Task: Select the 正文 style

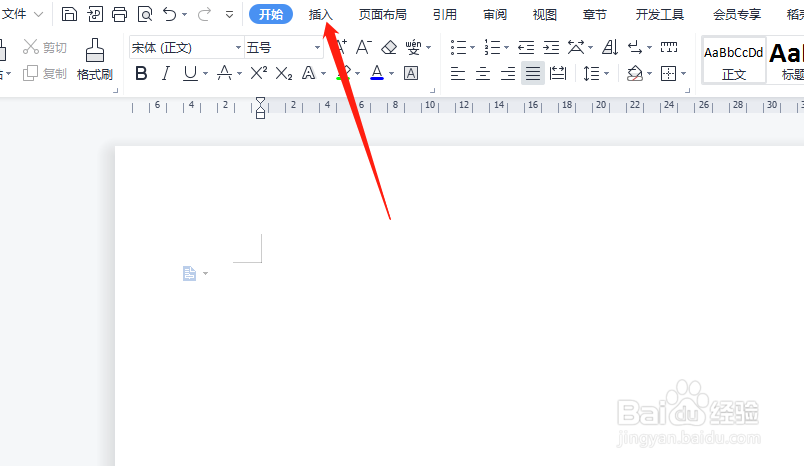Action: 734,60
